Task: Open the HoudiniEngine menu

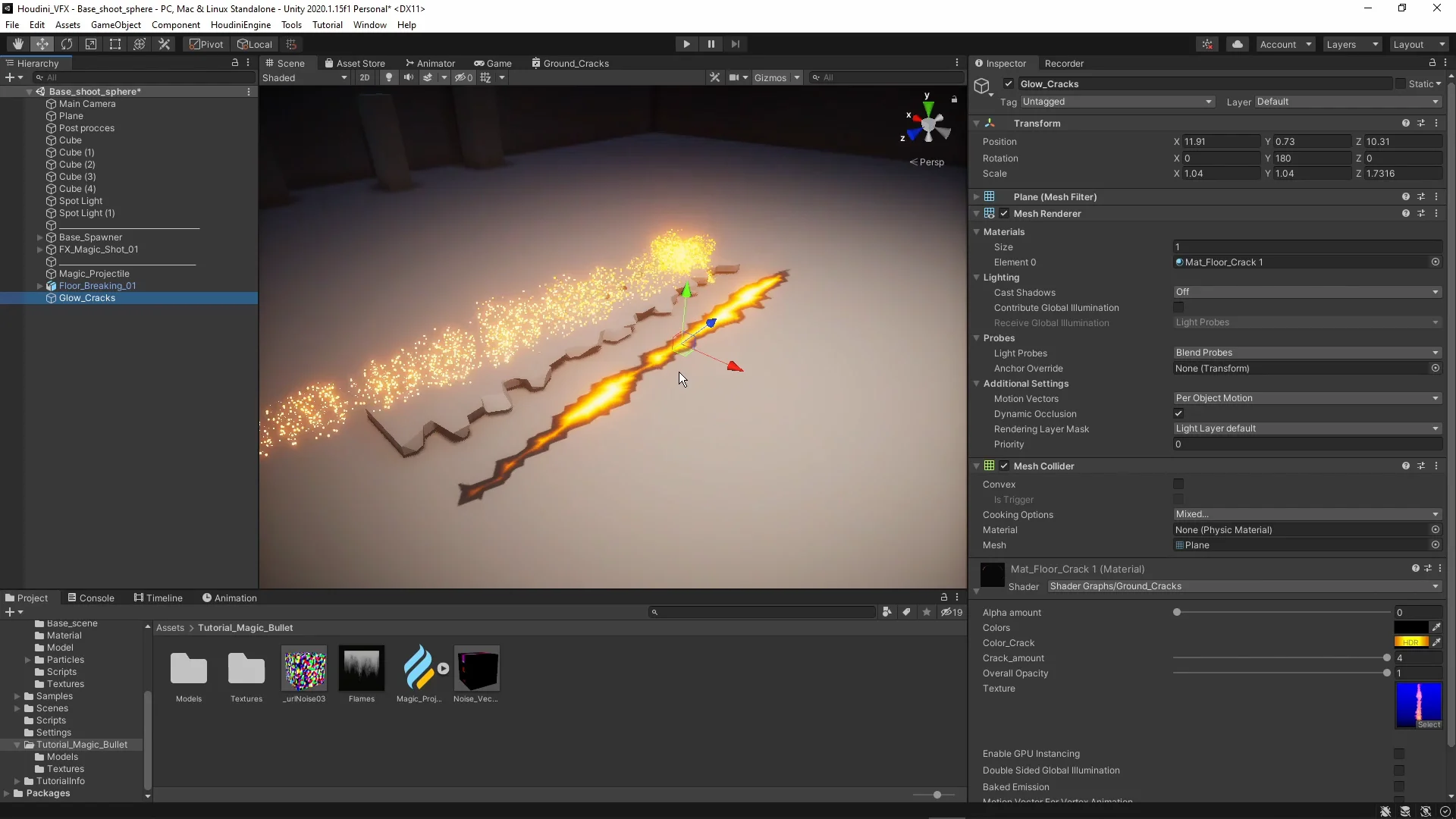Action: click(x=240, y=25)
